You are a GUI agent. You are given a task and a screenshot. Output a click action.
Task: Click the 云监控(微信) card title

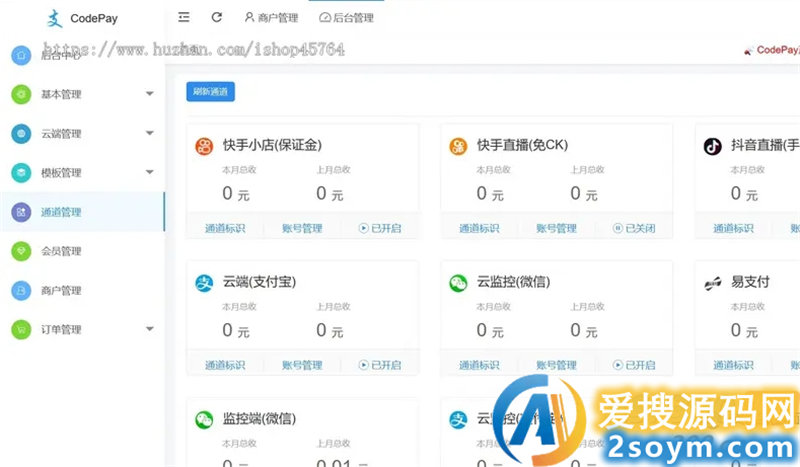pos(513,282)
